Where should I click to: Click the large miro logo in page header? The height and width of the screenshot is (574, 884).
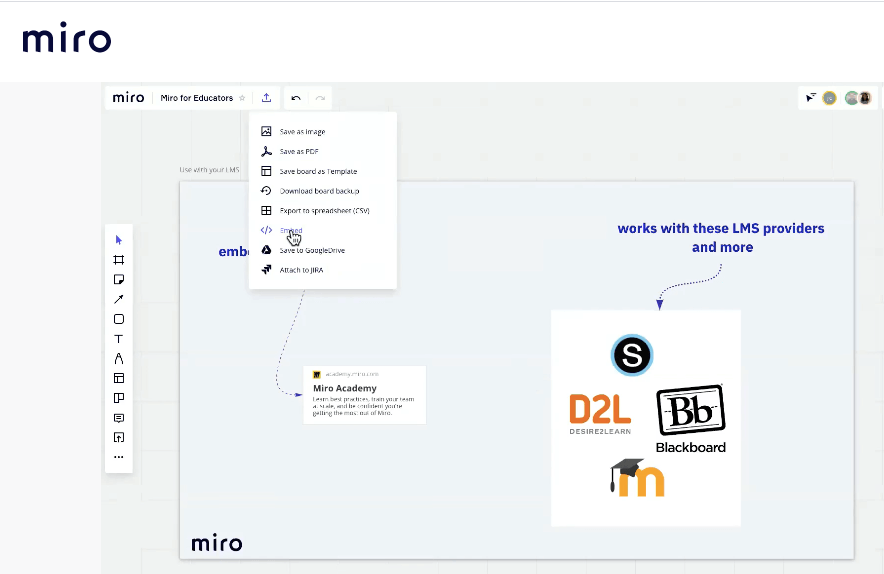67,38
